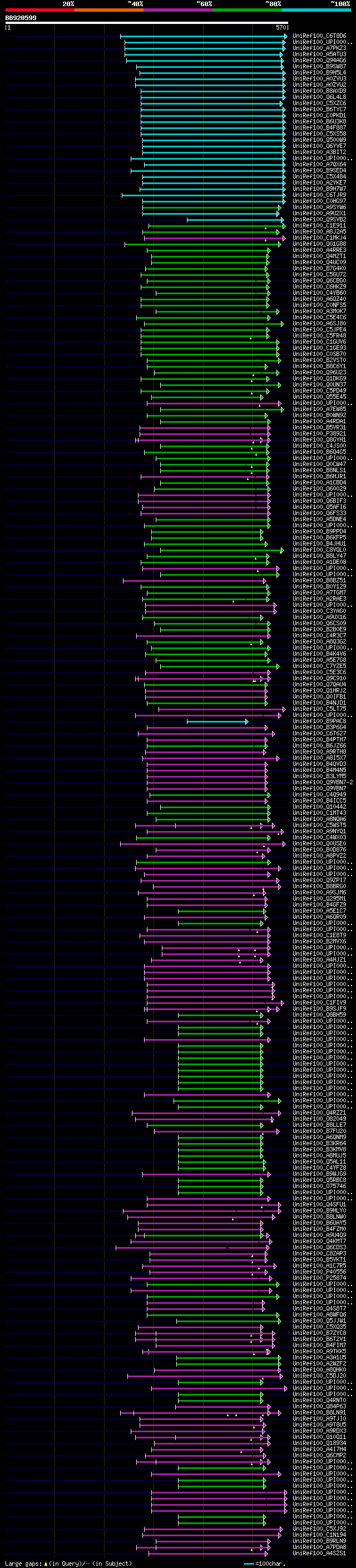The image size is (356, 1568).
Task: Open the UniRef100_B4F887 entry
Action: pyautogui.click(x=319, y=128)
